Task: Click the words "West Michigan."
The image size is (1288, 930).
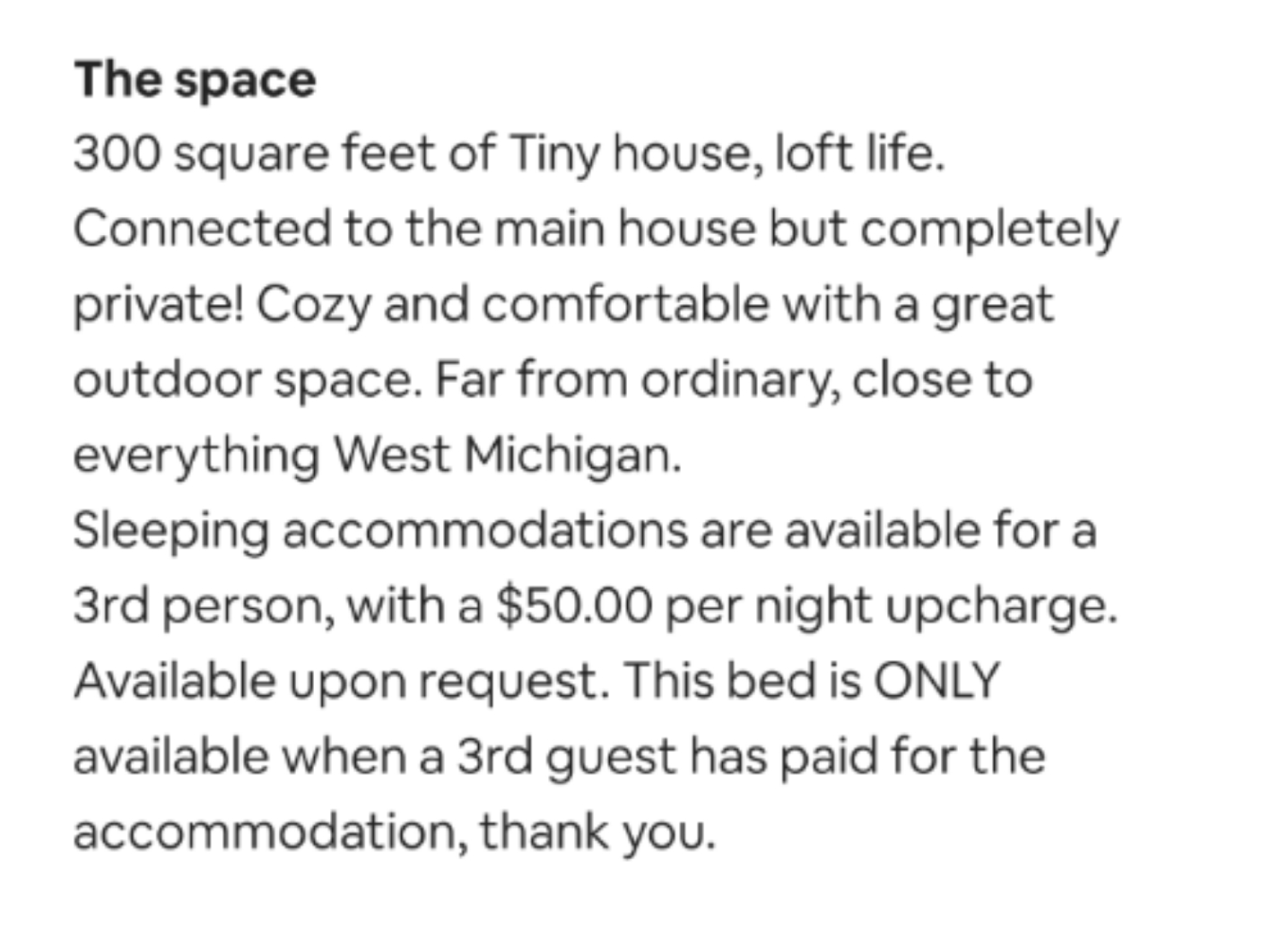Action: [508, 456]
